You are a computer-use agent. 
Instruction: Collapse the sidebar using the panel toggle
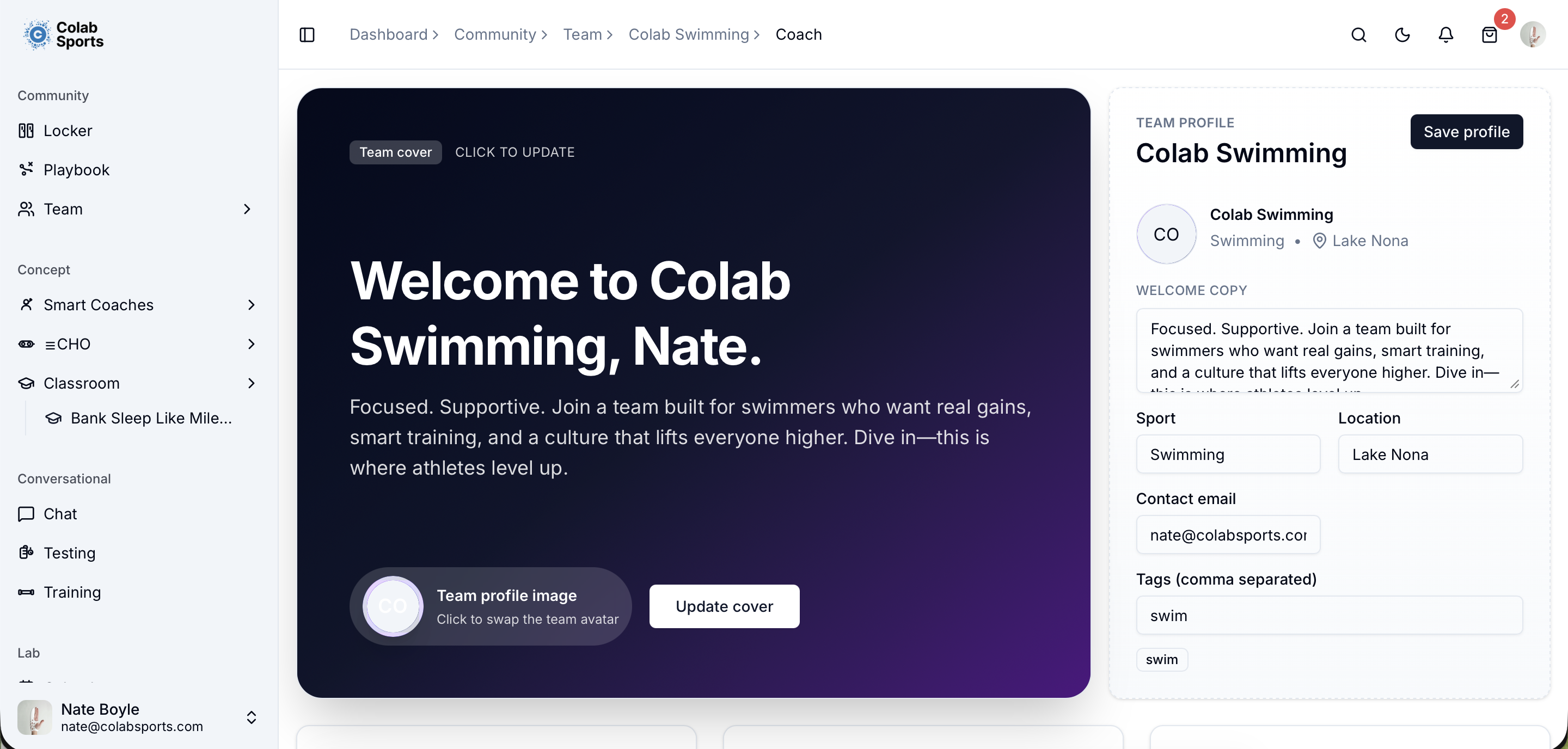307,35
